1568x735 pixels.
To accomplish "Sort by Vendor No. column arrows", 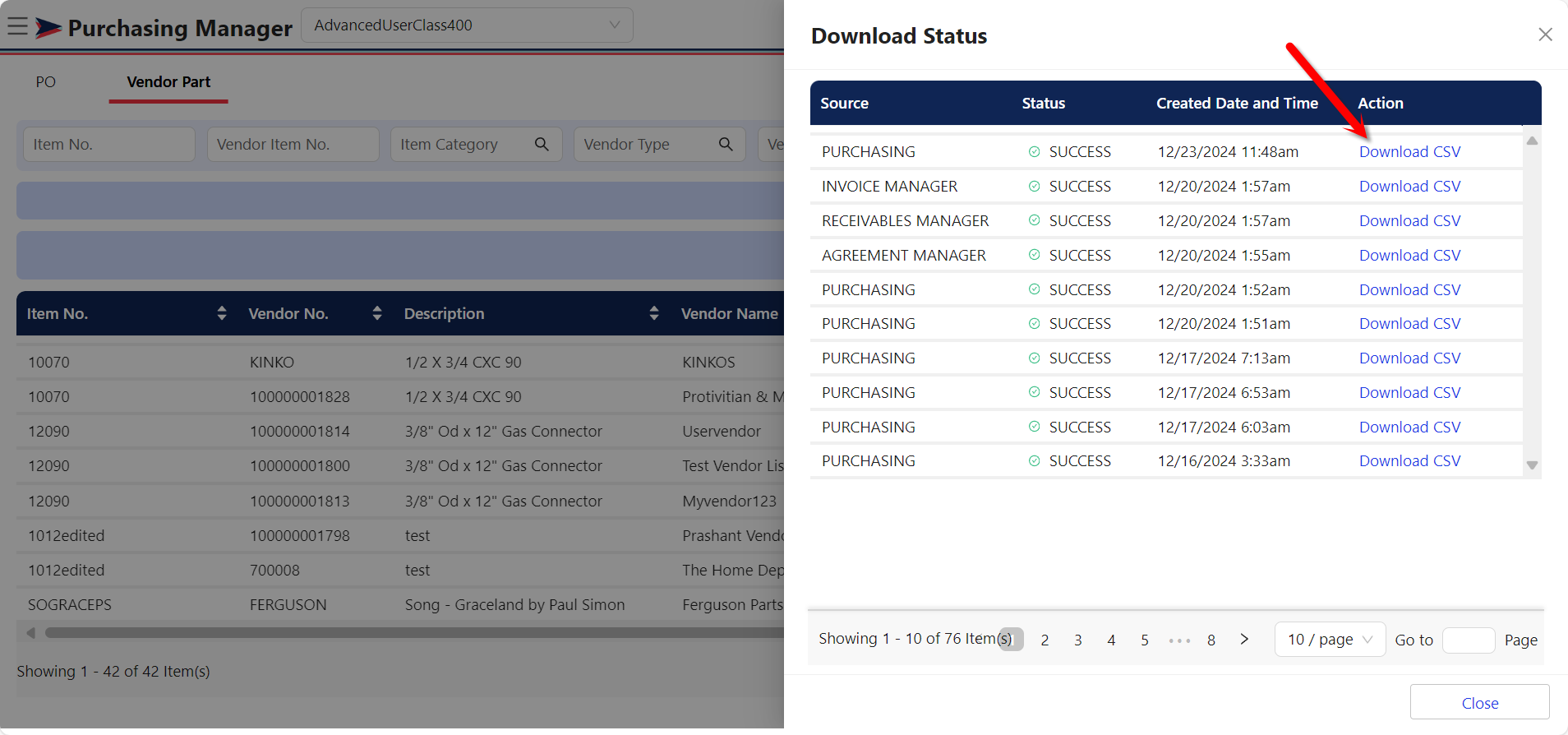I will pos(377,313).
